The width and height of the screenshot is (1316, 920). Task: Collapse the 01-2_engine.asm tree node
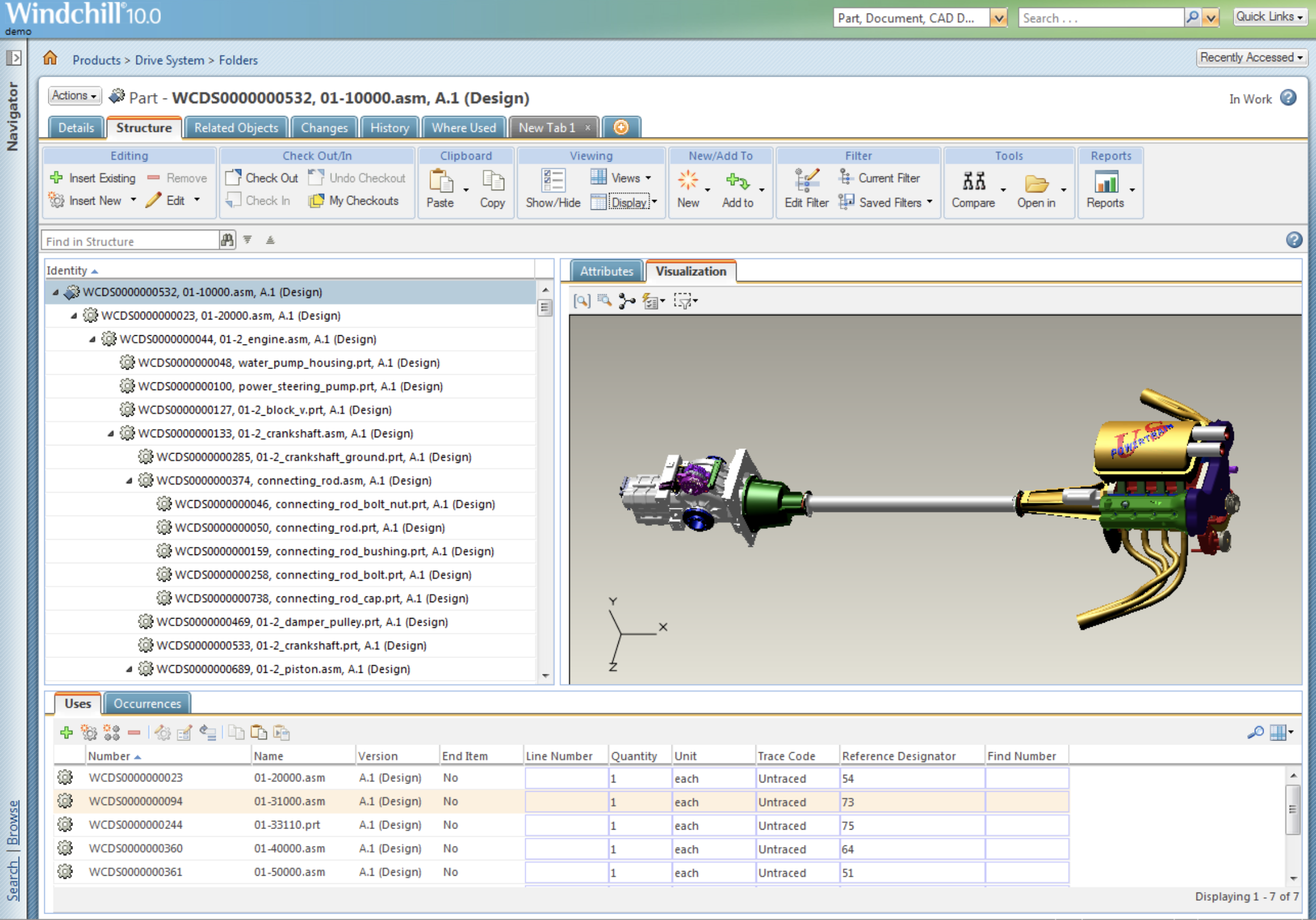click(x=93, y=339)
